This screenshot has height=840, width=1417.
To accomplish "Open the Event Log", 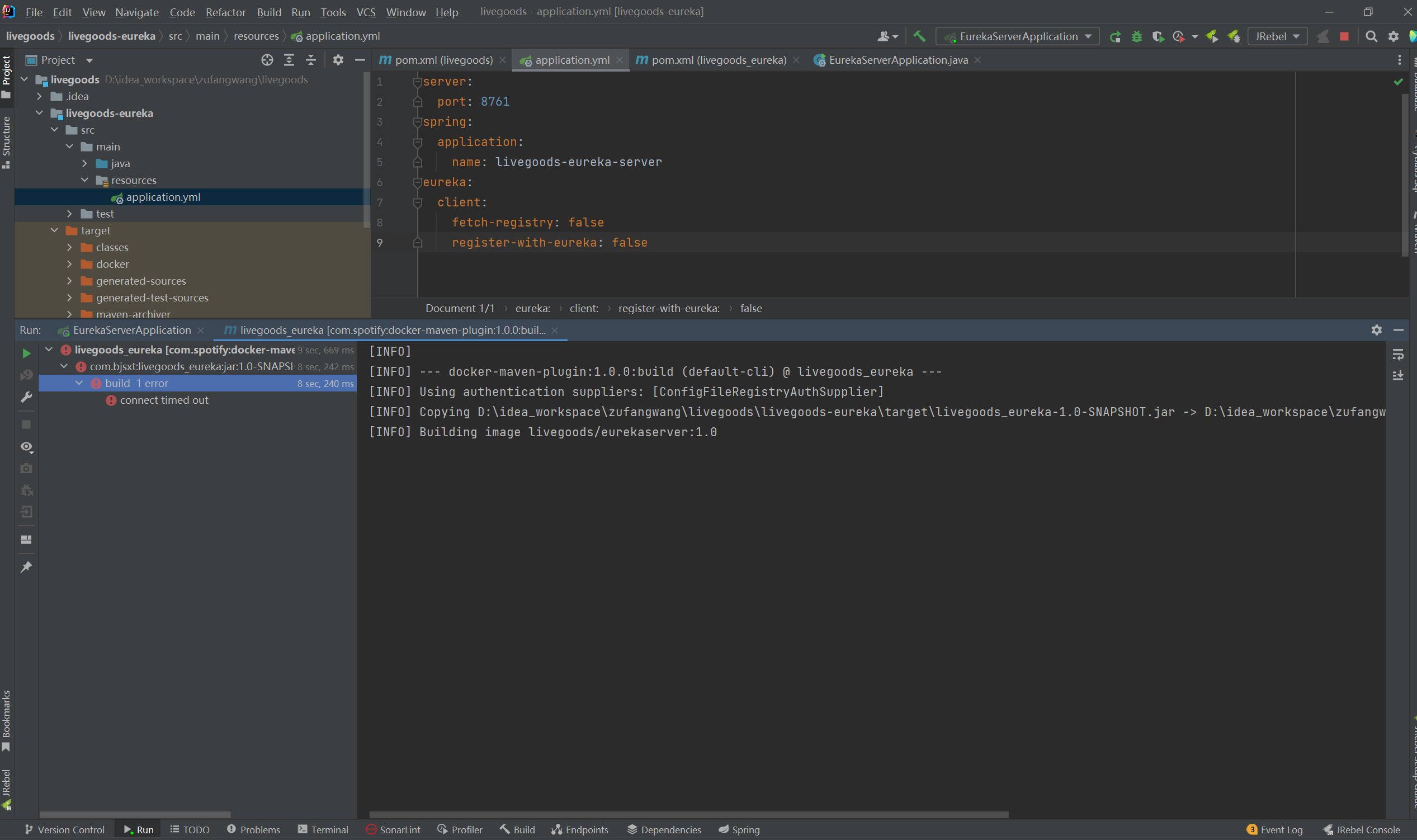I will click(x=1274, y=830).
